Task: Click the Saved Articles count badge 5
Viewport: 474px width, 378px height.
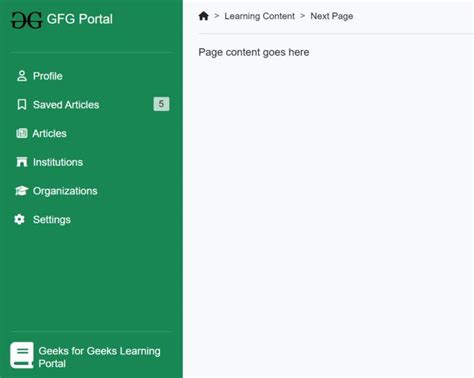Action: [161, 104]
